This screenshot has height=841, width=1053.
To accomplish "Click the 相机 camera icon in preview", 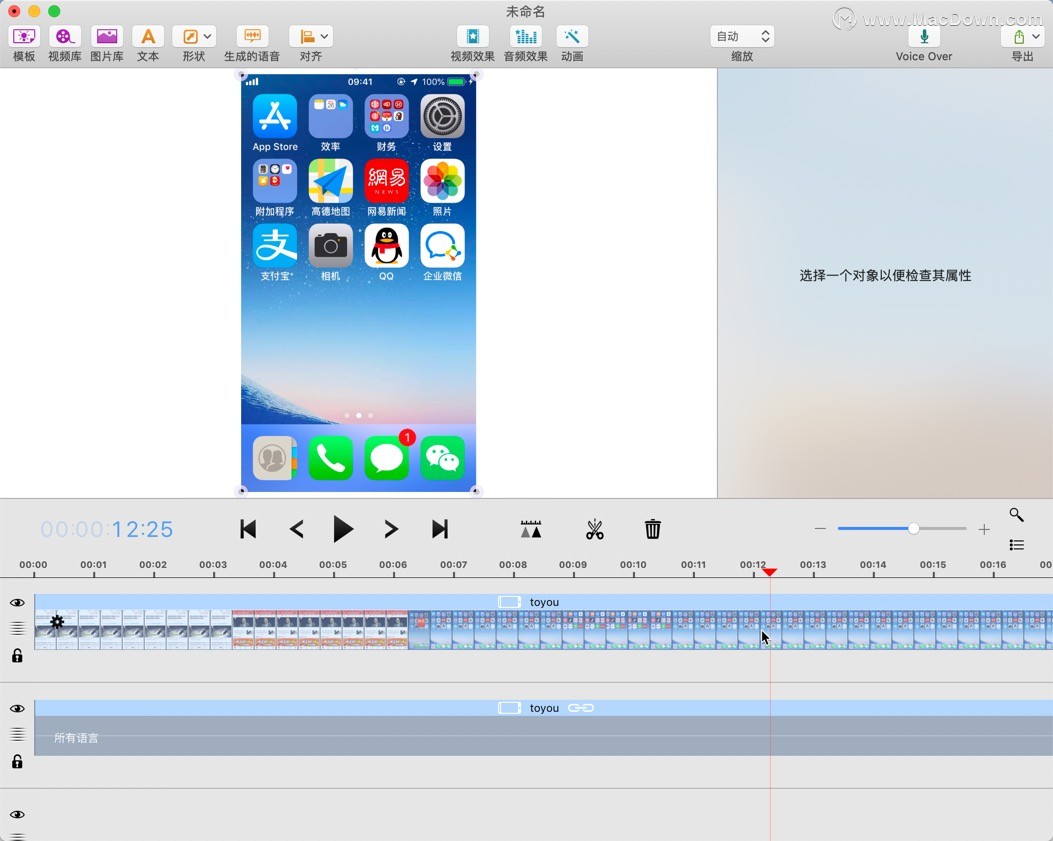I will pyautogui.click(x=330, y=245).
